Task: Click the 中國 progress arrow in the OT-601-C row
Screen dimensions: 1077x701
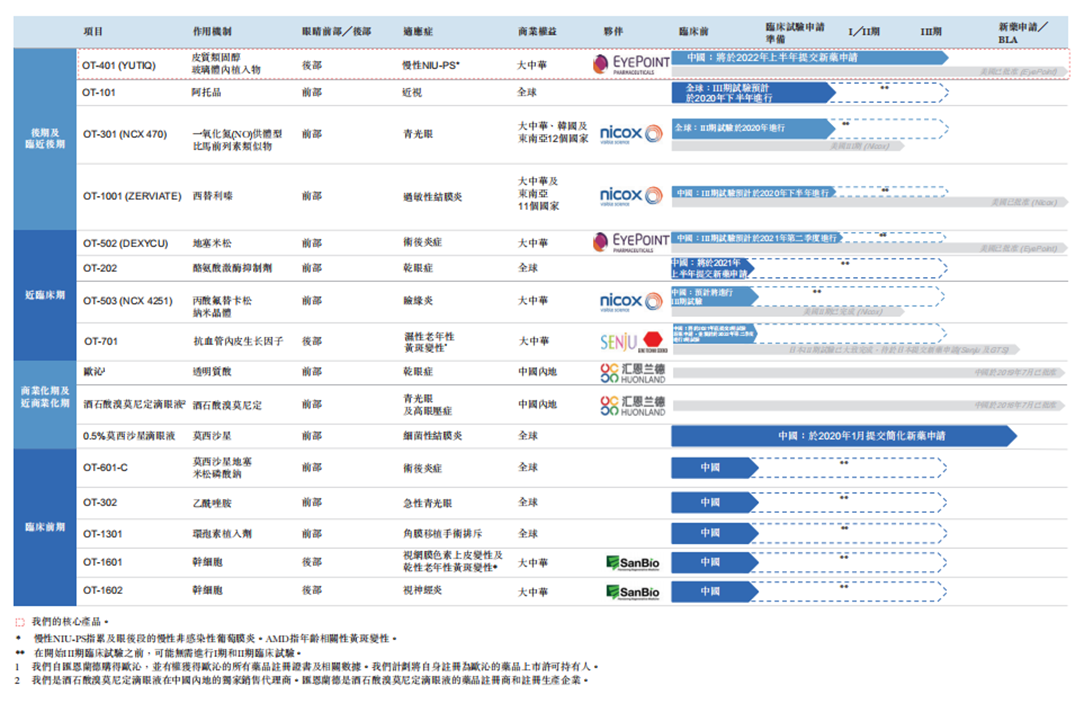Action: (714, 468)
